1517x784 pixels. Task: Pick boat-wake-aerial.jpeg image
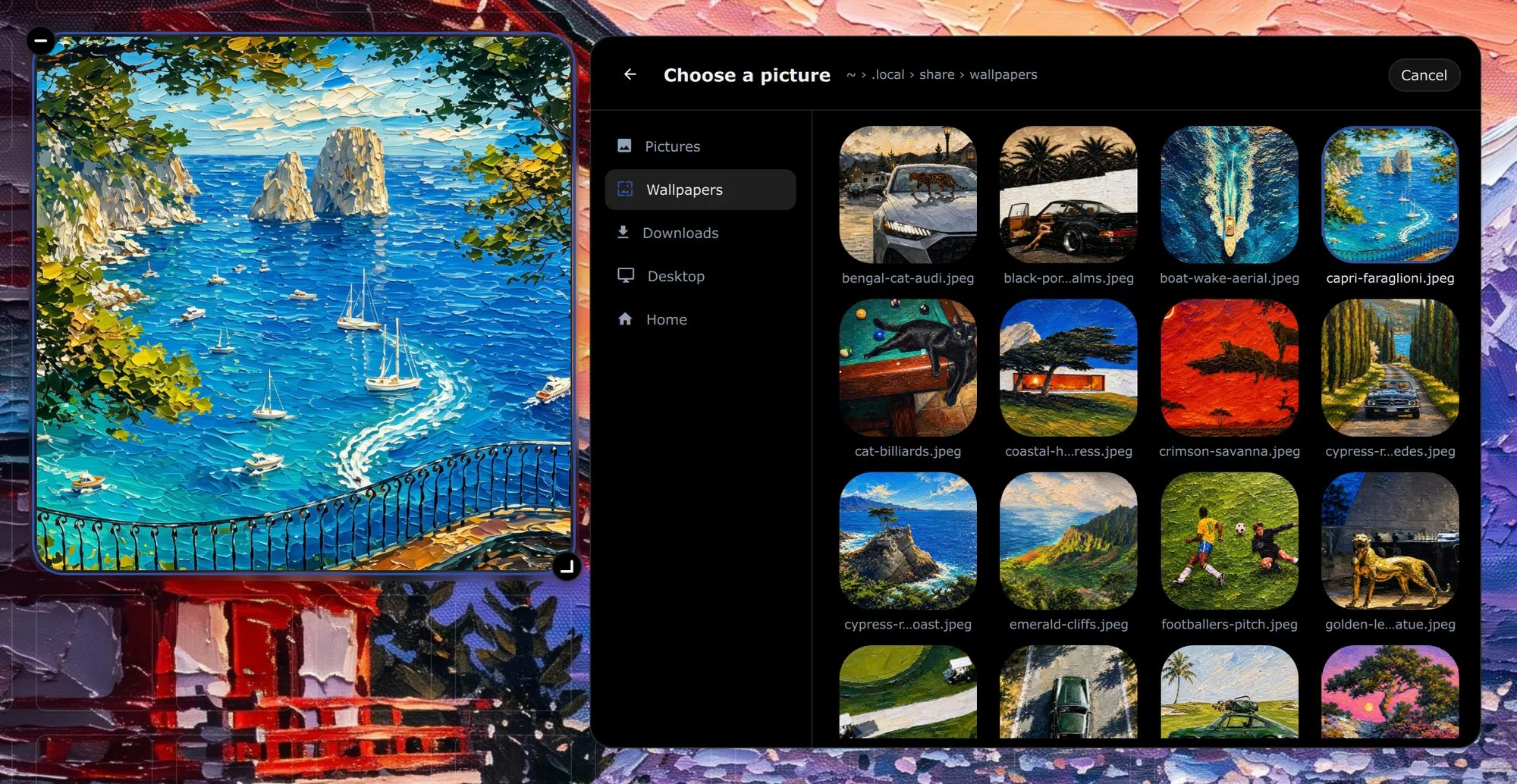pyautogui.click(x=1230, y=195)
